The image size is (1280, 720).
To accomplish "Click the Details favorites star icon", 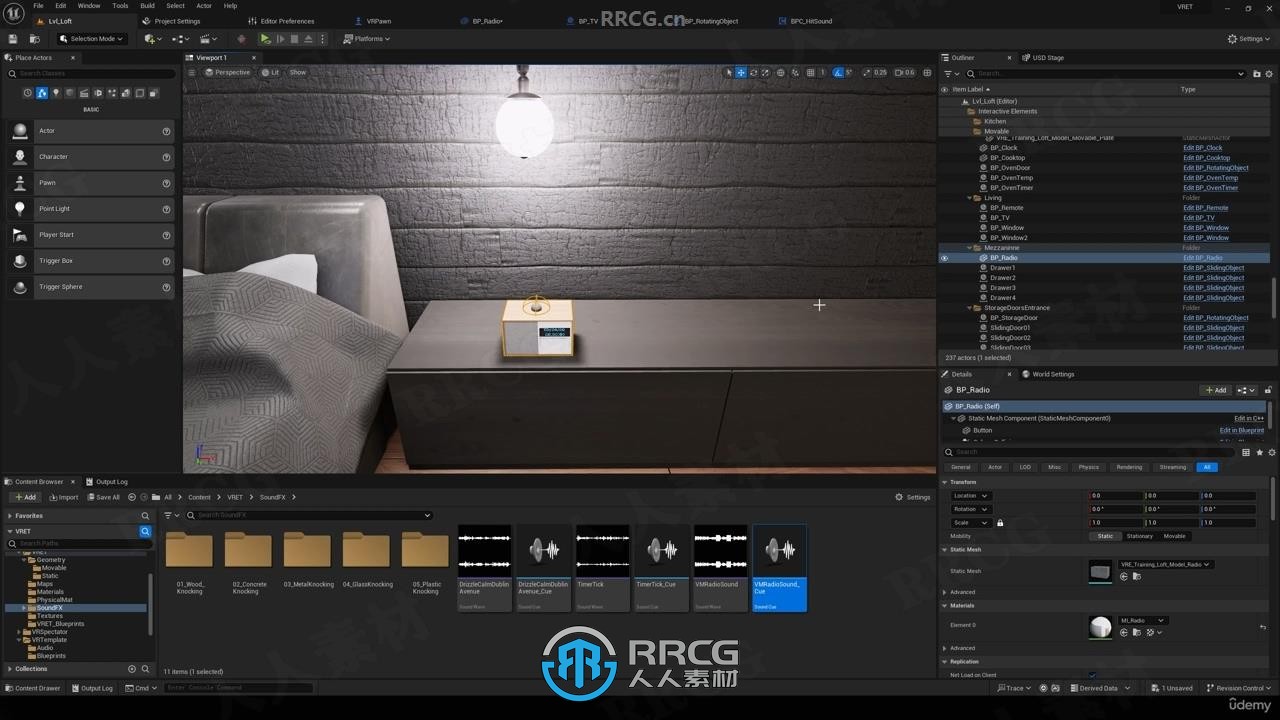I will [x=1259, y=452].
